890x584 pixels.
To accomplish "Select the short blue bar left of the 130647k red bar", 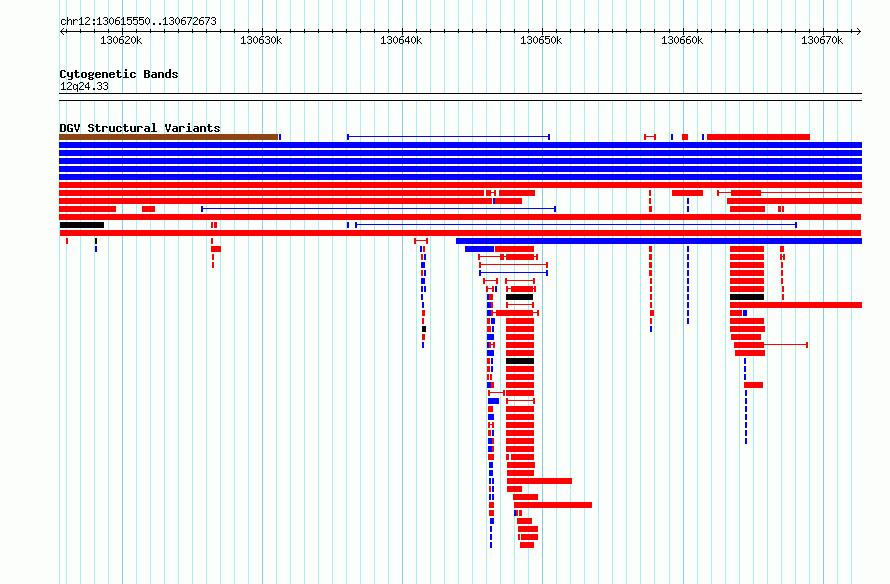I will (x=479, y=249).
